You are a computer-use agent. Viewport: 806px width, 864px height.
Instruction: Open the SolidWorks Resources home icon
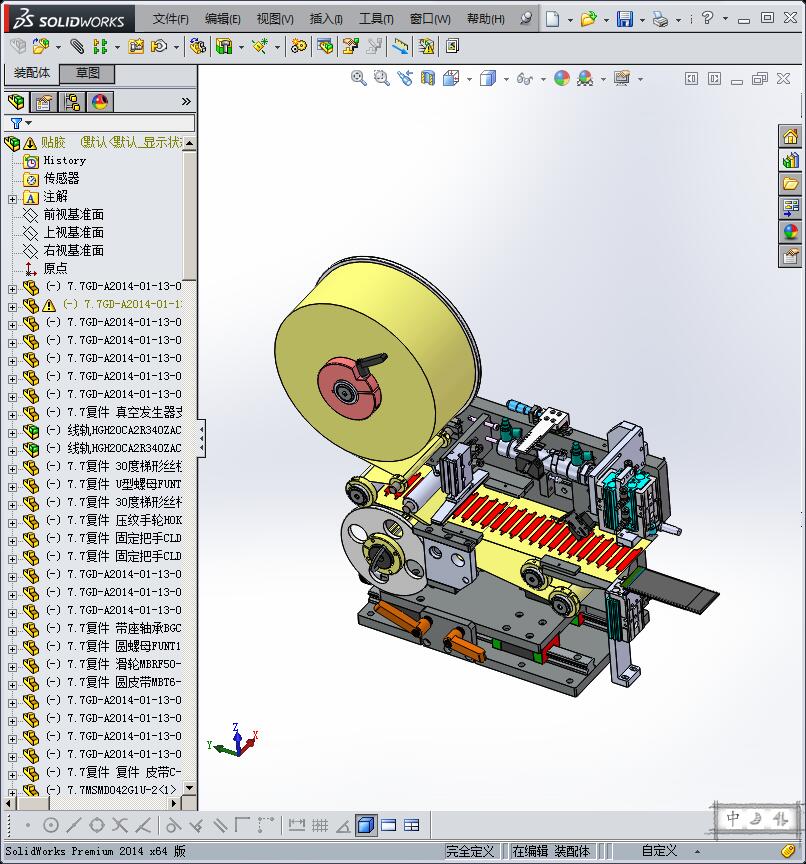(790, 136)
